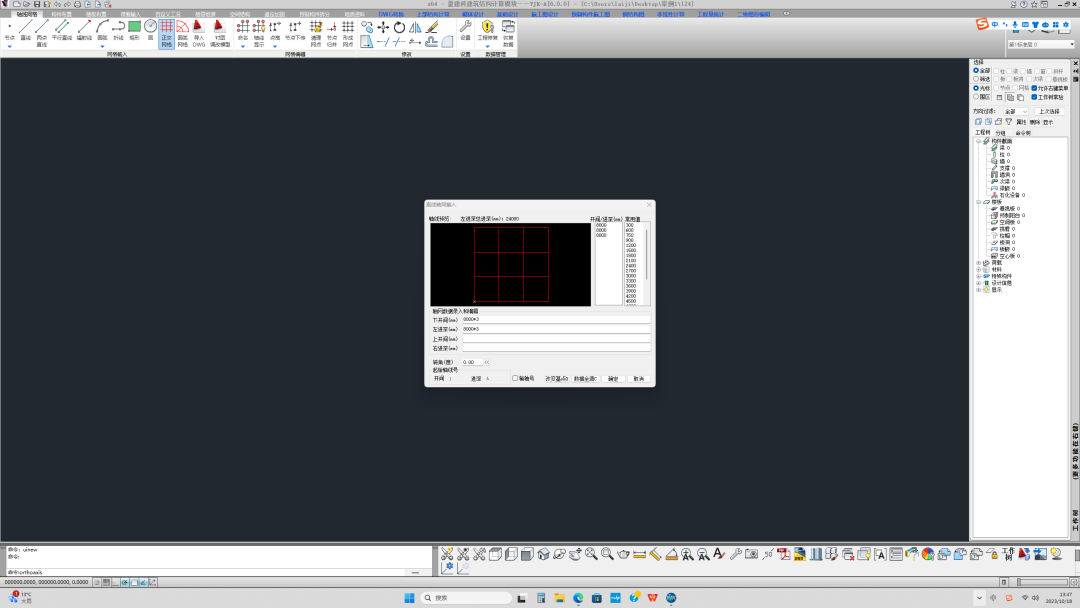
Task: Expand the 特殊构件 tree node
Action: tap(978, 276)
